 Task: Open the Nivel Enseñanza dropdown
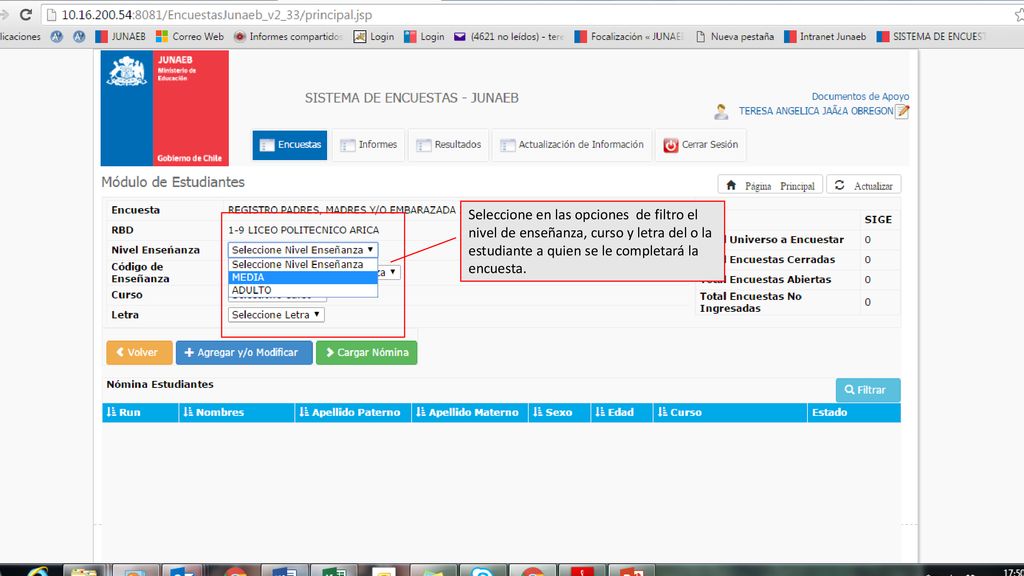(303, 249)
